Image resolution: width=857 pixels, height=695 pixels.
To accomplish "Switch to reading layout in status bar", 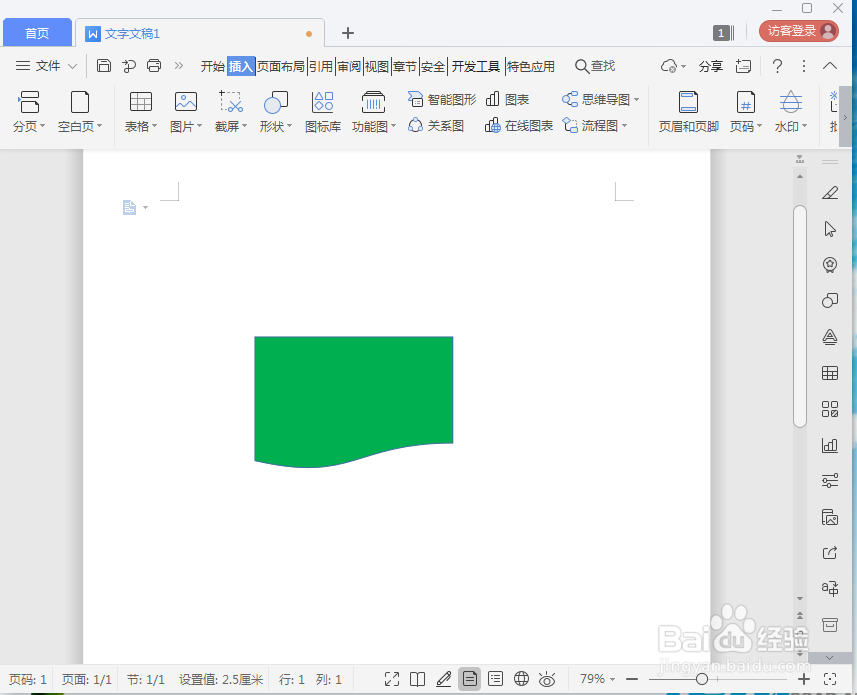I will (418, 679).
